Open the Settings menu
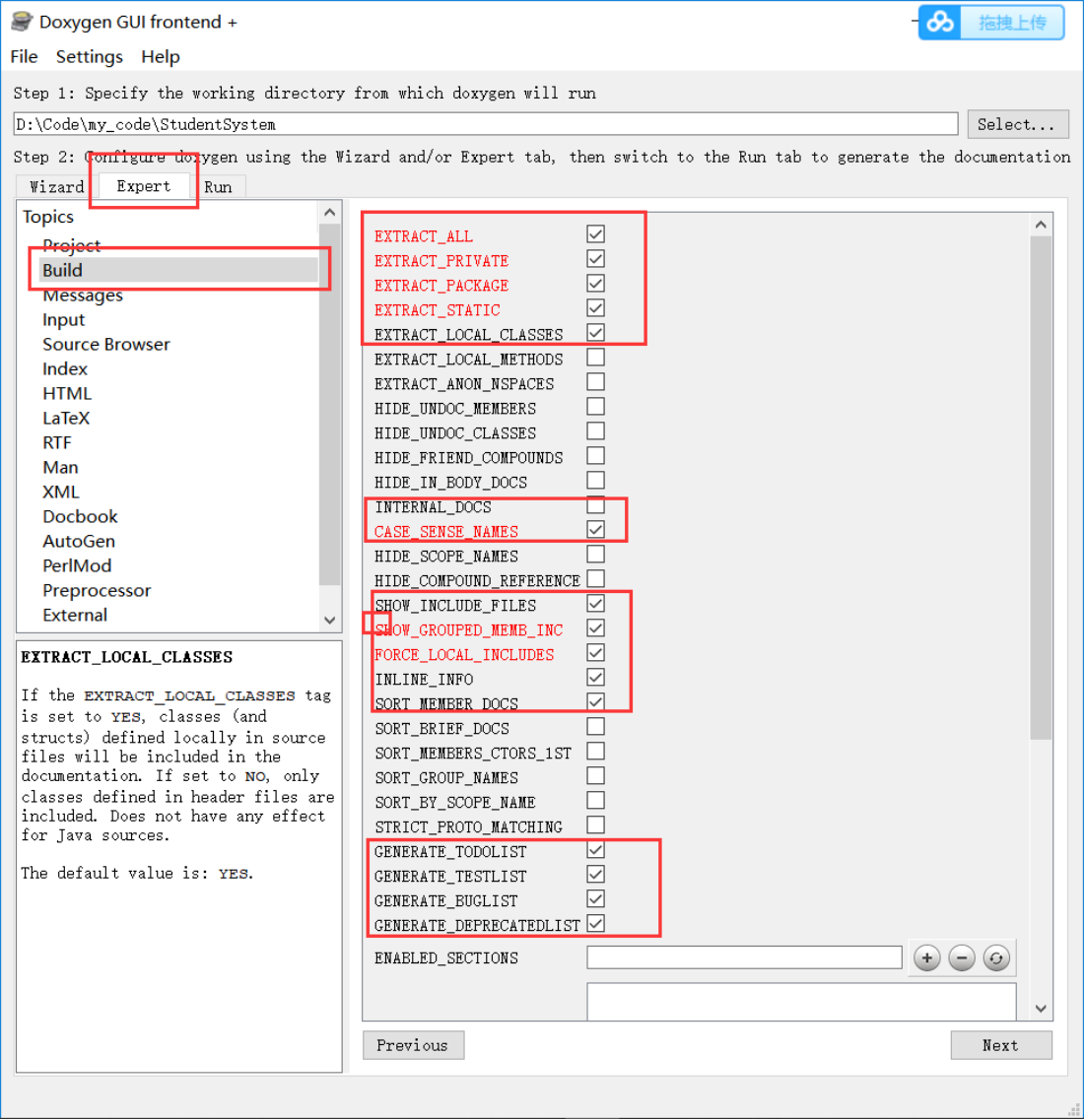Image resolution: width=1084 pixels, height=1120 pixels. pyautogui.click(x=90, y=56)
